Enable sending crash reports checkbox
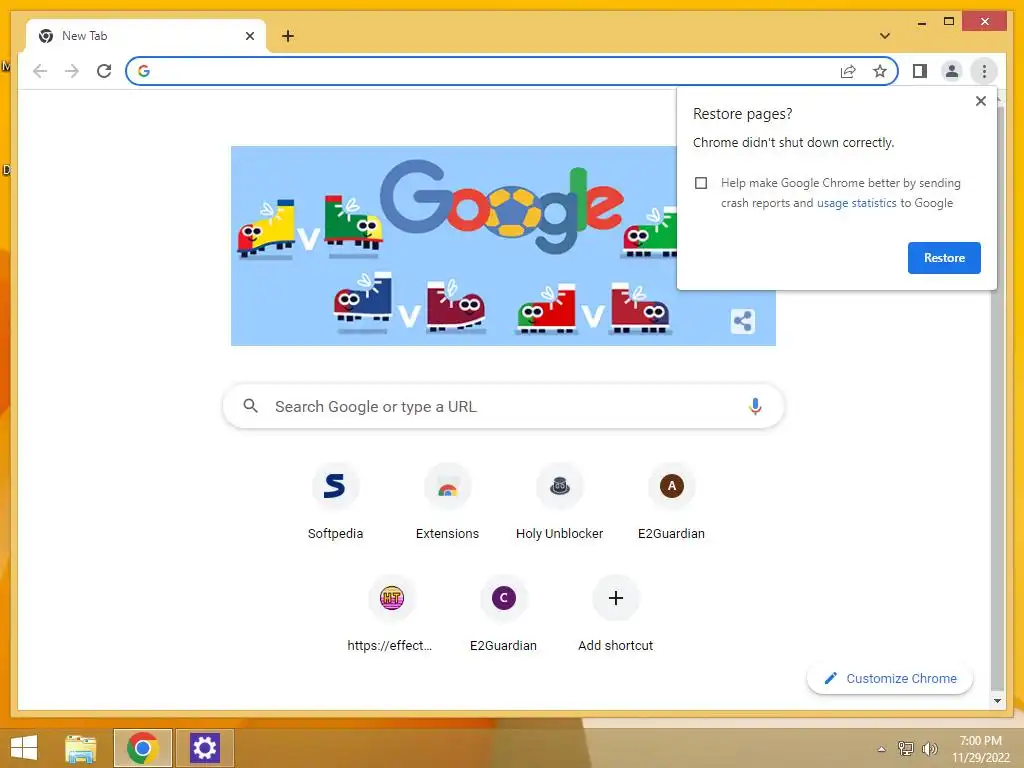Viewport: 1024px width, 768px height. coord(701,183)
